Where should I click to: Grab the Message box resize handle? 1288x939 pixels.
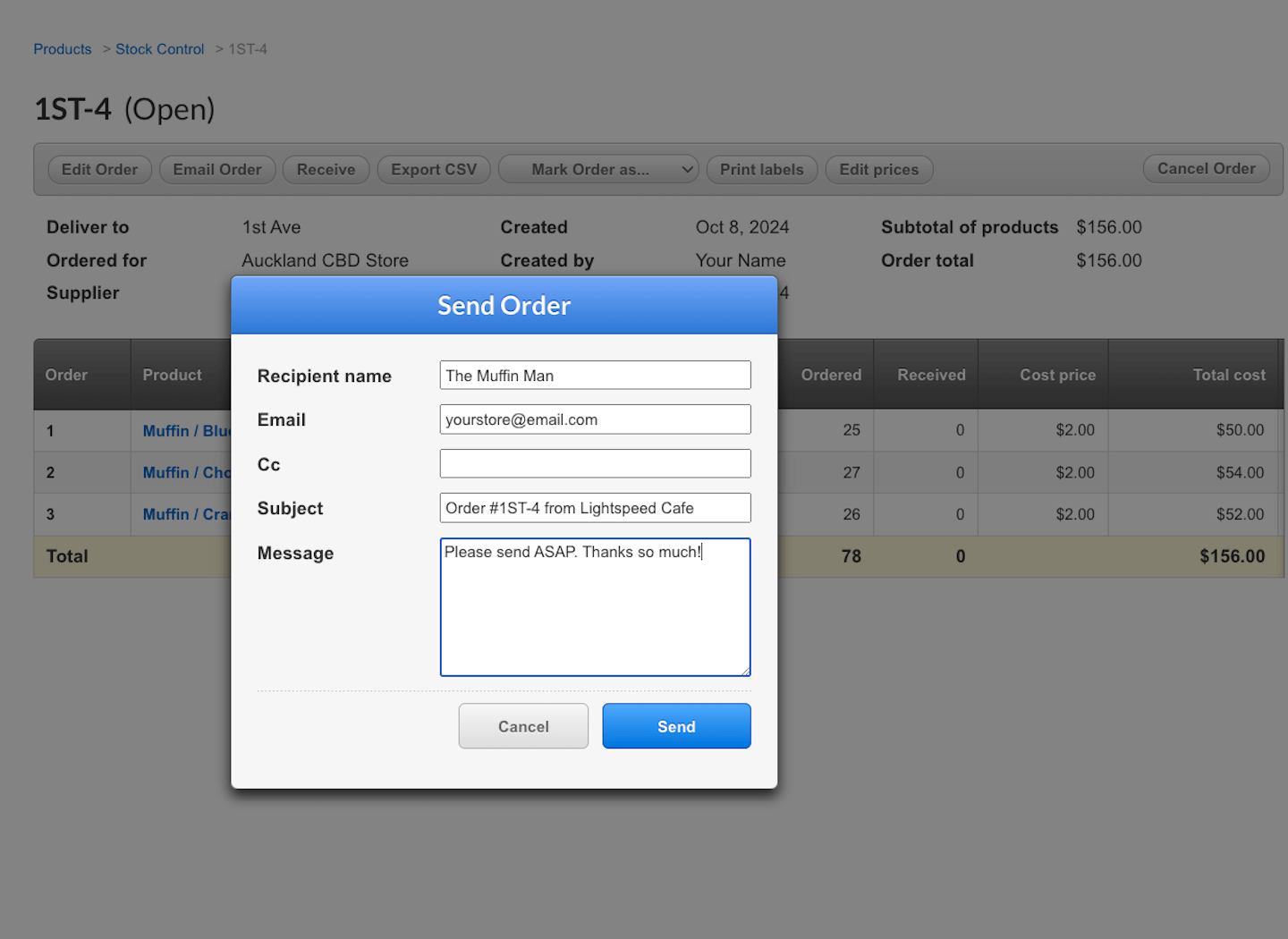745,671
